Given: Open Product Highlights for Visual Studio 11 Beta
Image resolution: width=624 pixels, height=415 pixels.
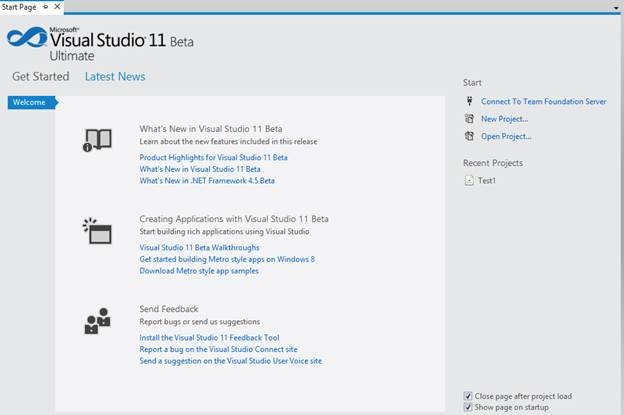Looking at the screenshot, I should click(x=213, y=158).
